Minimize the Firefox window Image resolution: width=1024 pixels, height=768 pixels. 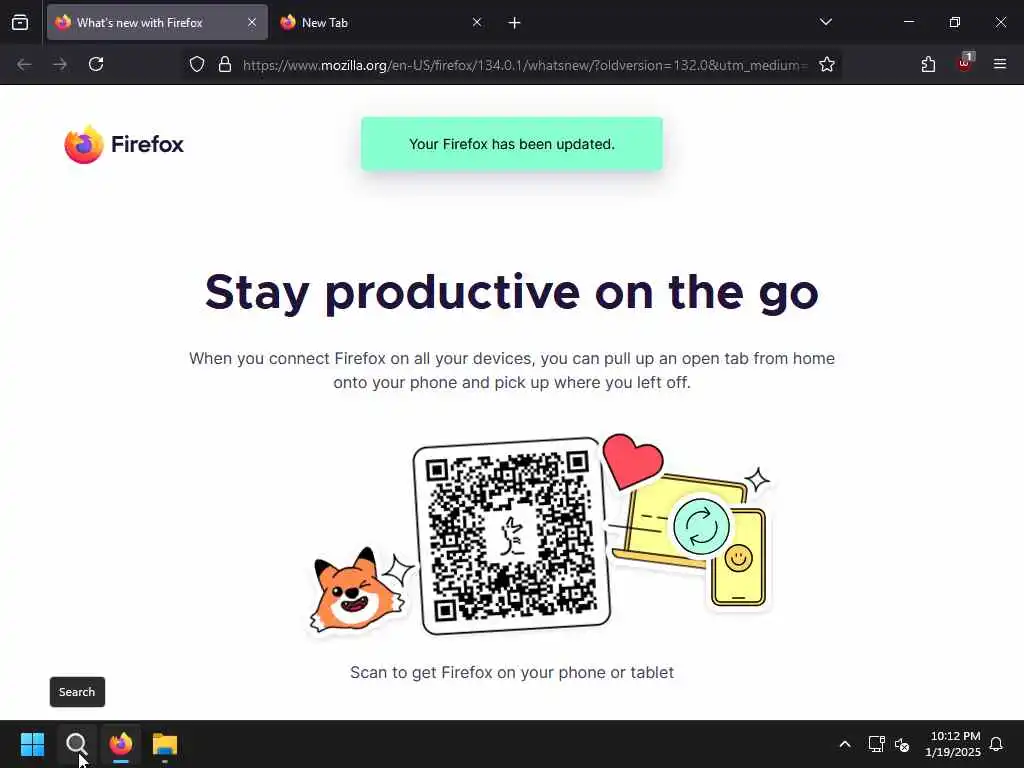pos(908,22)
